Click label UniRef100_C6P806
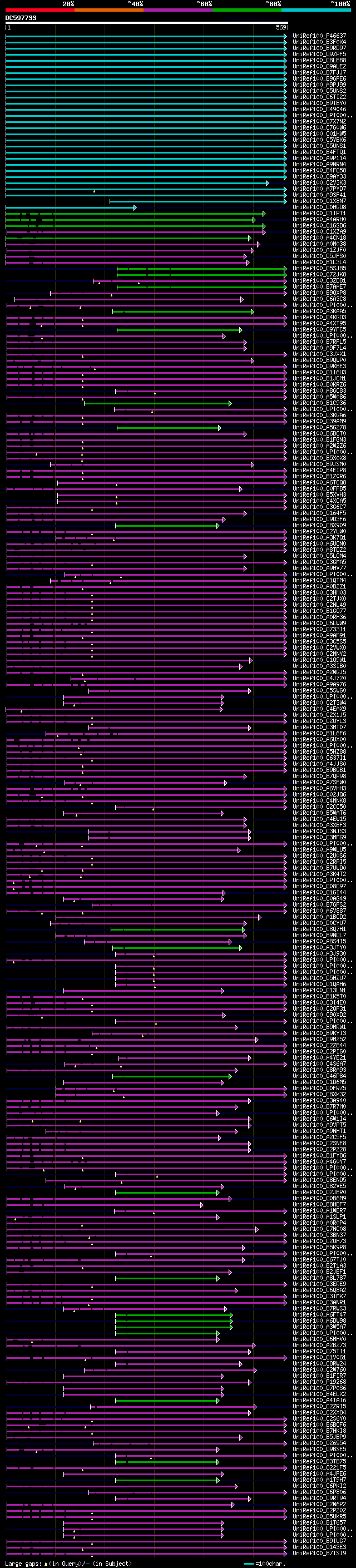Screen dimensions: 356x1568 (x=319, y=1492)
